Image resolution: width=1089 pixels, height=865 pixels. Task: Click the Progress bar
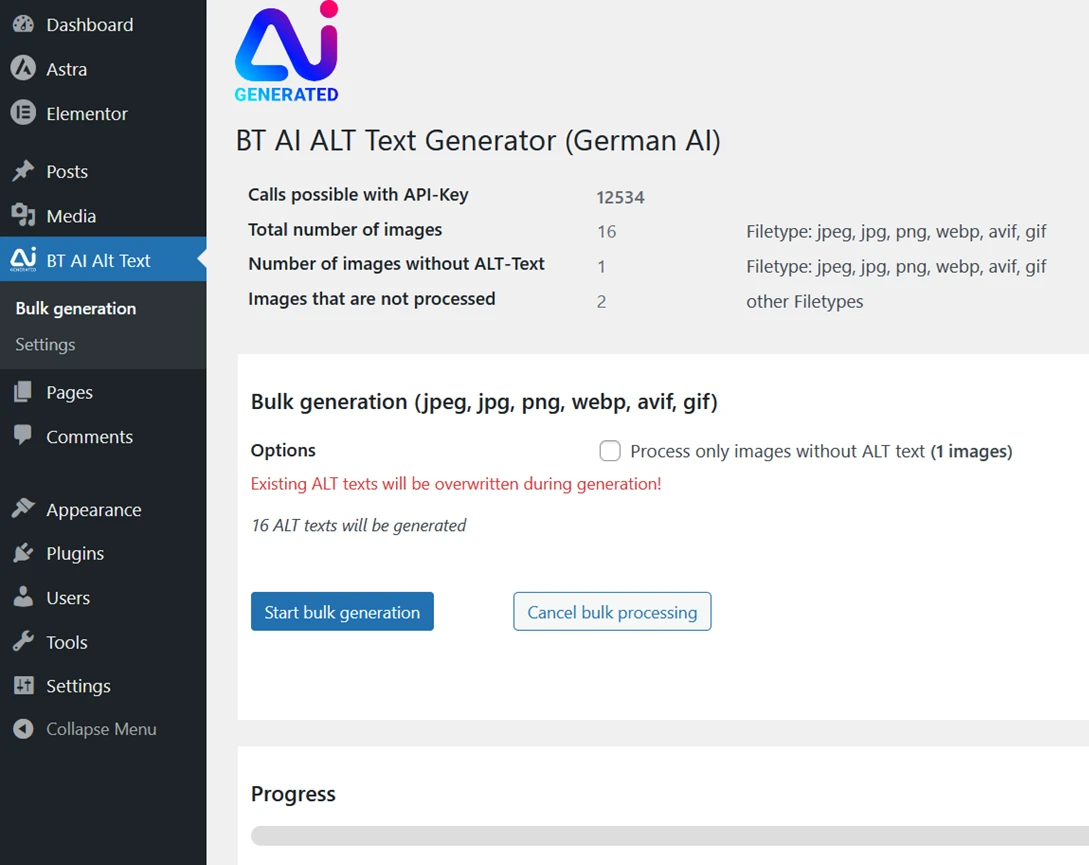[x=660, y=834]
